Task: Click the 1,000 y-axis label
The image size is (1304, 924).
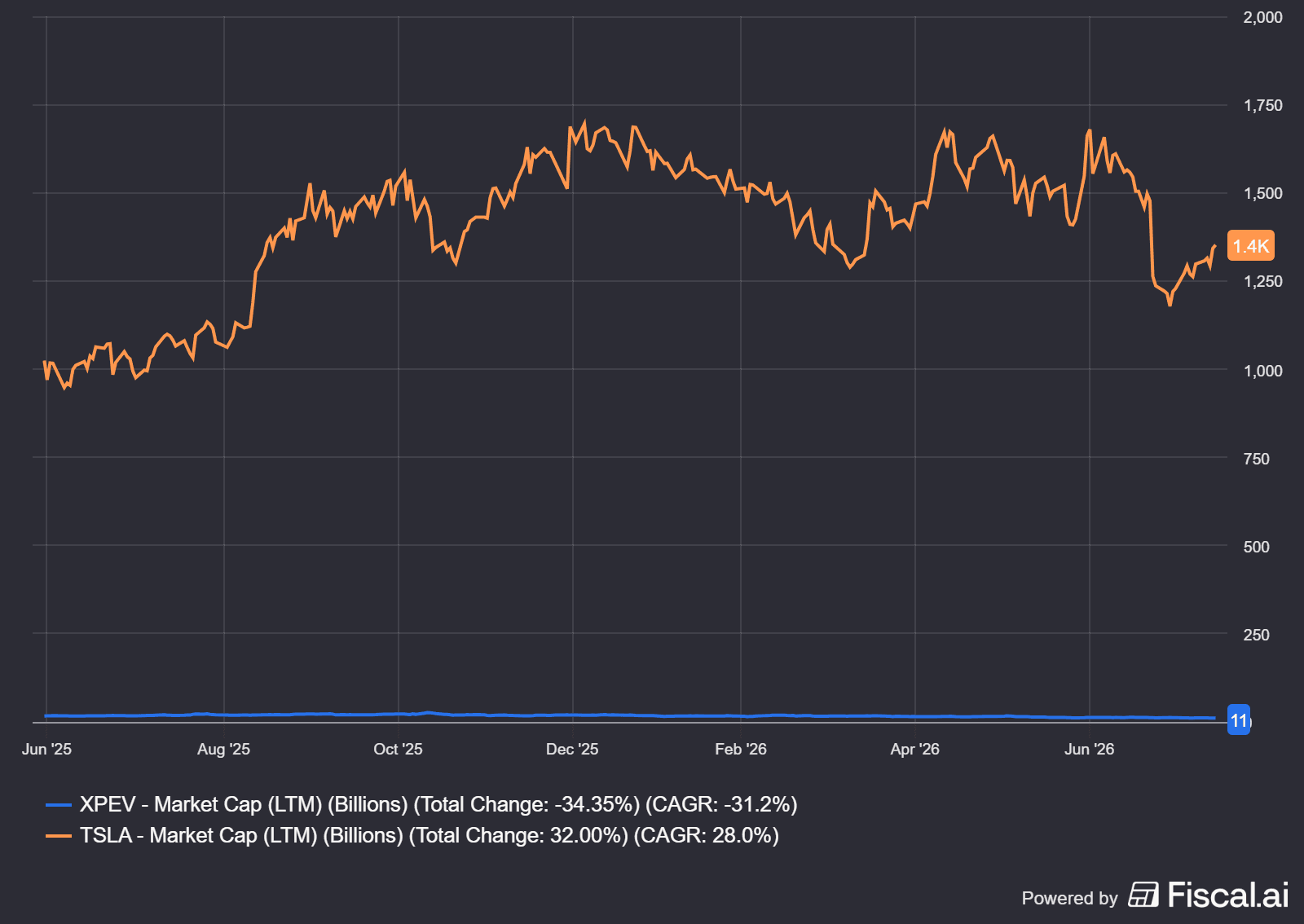Action: point(1262,371)
